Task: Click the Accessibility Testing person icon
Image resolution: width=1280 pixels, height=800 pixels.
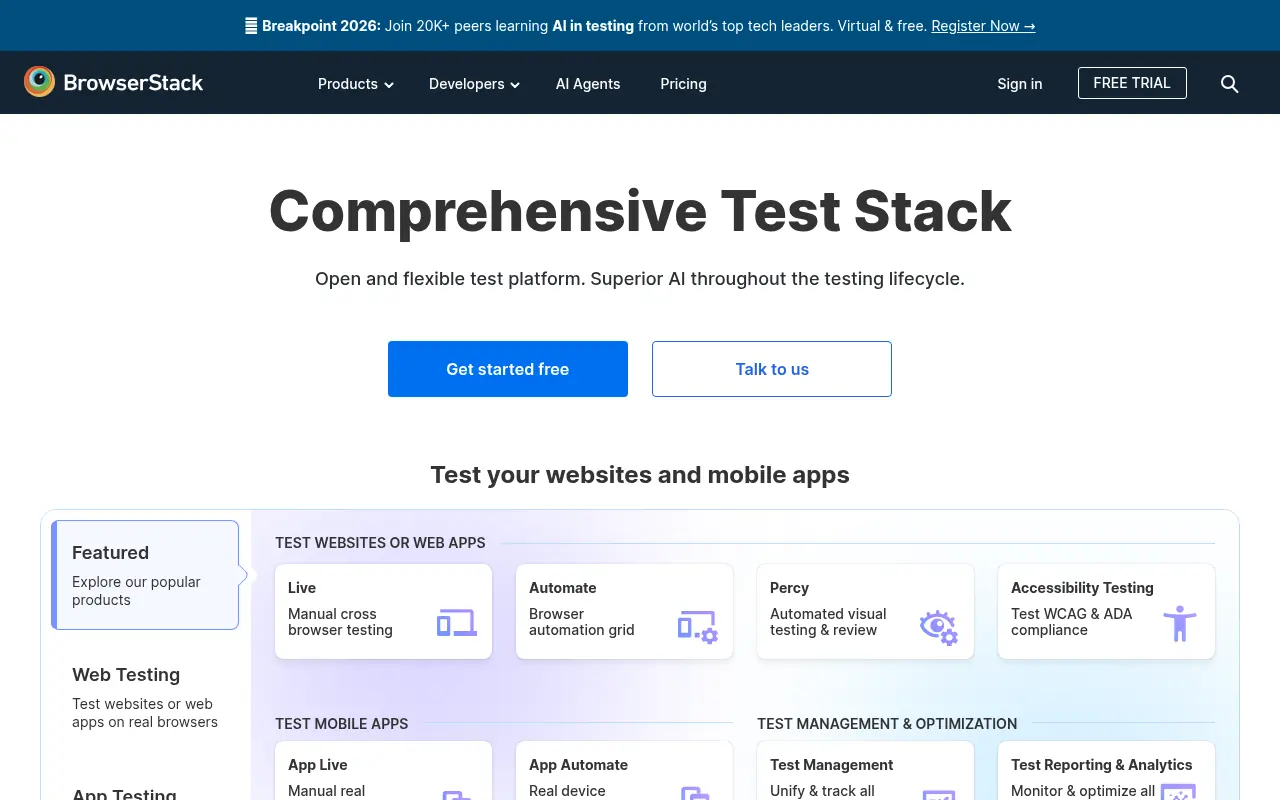Action: (x=1179, y=622)
